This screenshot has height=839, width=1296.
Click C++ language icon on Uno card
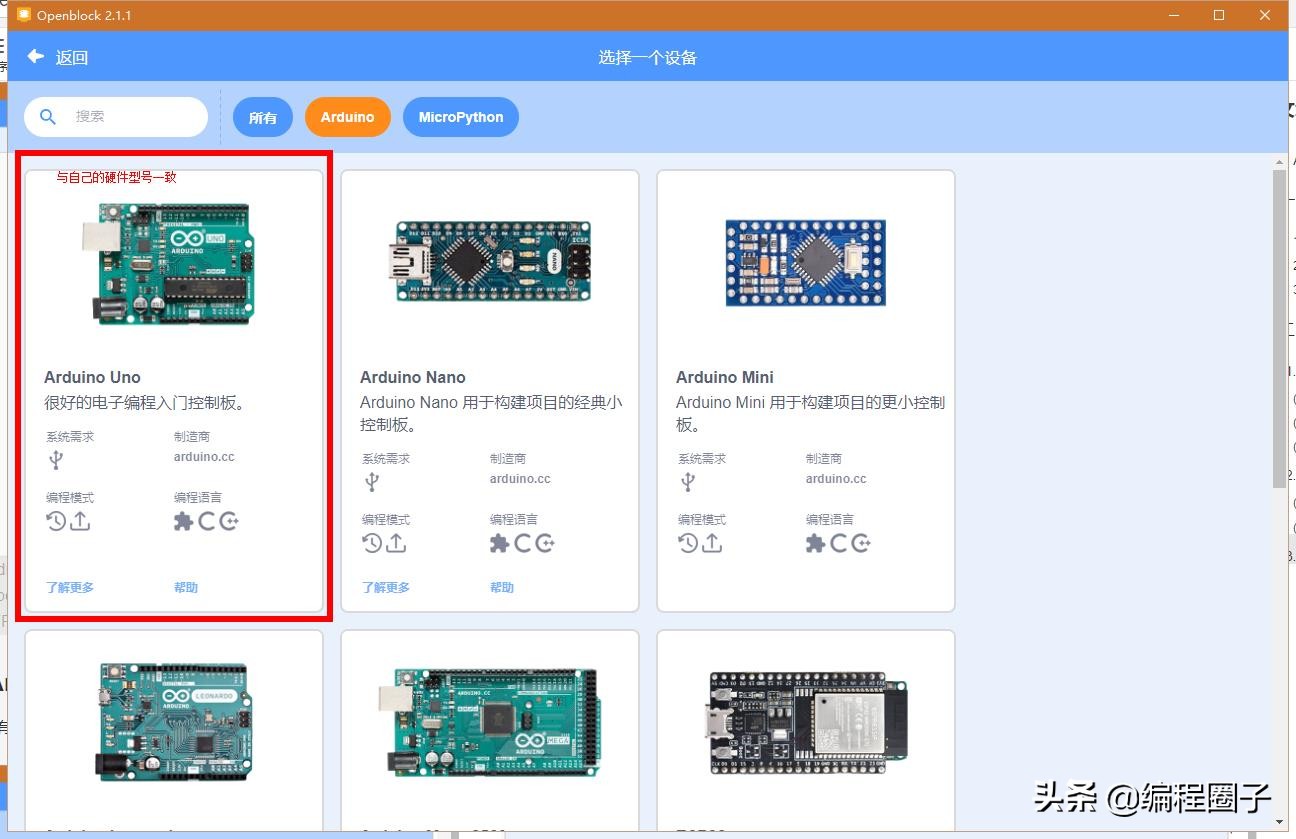coord(229,521)
